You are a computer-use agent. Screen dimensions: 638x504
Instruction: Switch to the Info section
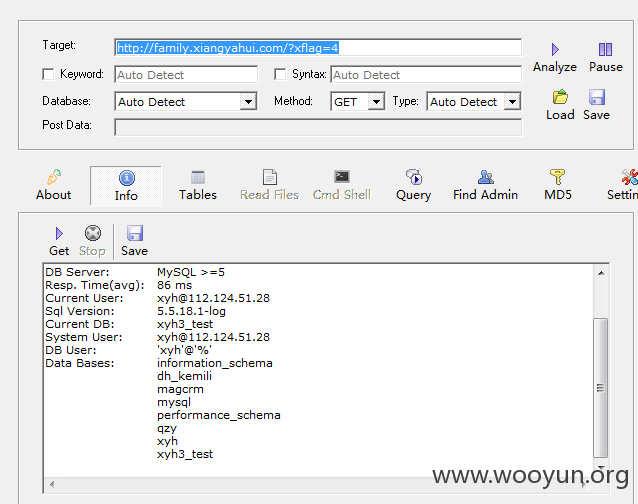pyautogui.click(x=126, y=186)
